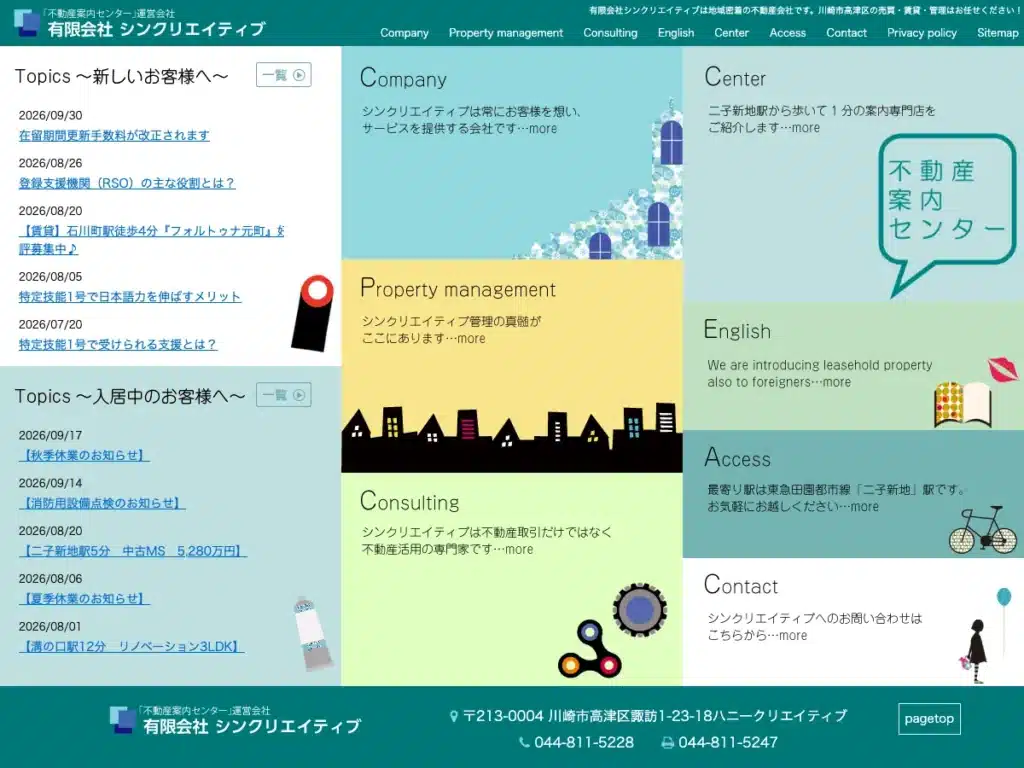Open 【溝の口駅12分 リノベーション3LDK】 listing
Image resolution: width=1024 pixels, height=768 pixels.
pyautogui.click(x=131, y=646)
